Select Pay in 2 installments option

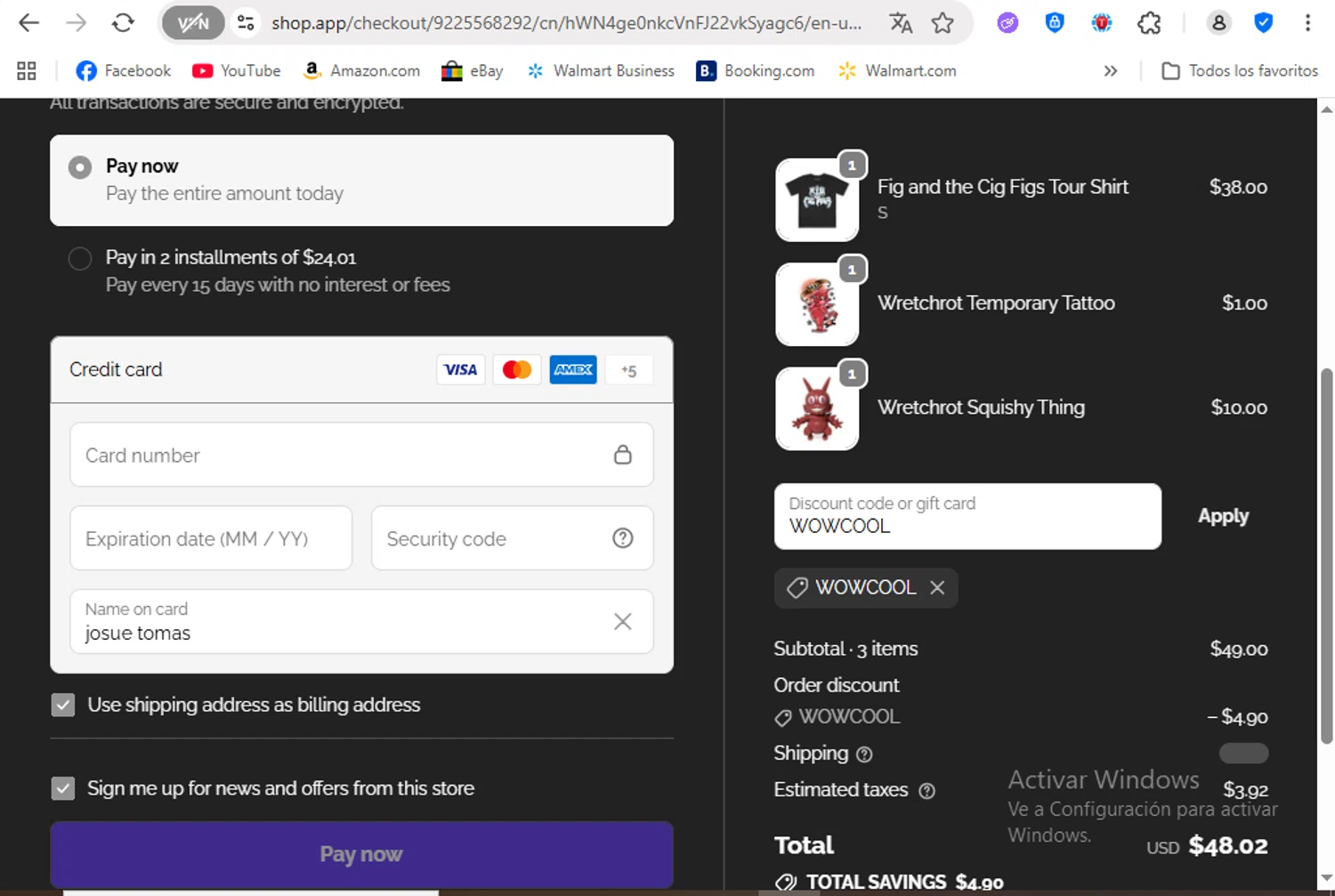(80, 259)
